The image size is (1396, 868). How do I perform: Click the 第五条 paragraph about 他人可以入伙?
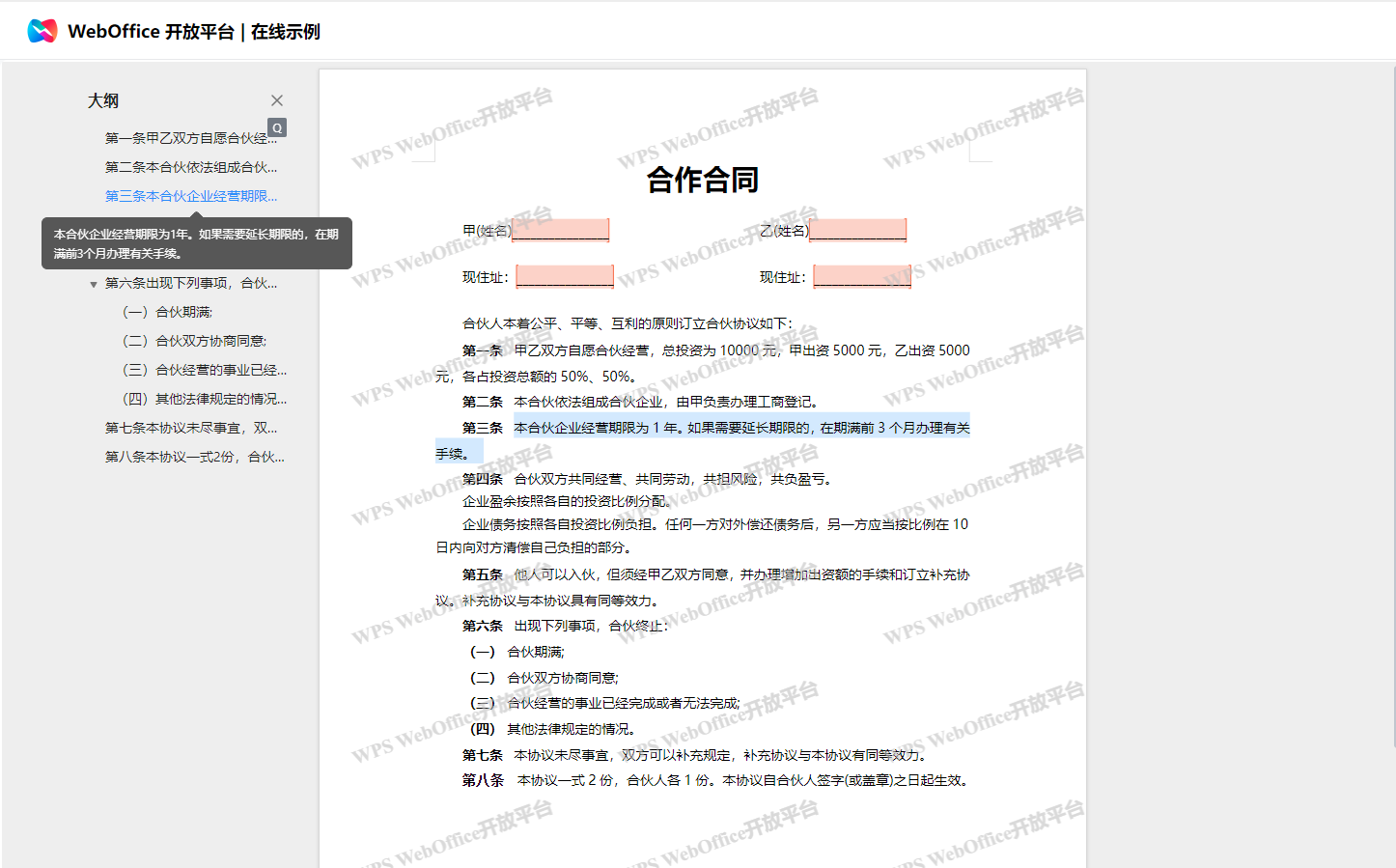coord(703,587)
